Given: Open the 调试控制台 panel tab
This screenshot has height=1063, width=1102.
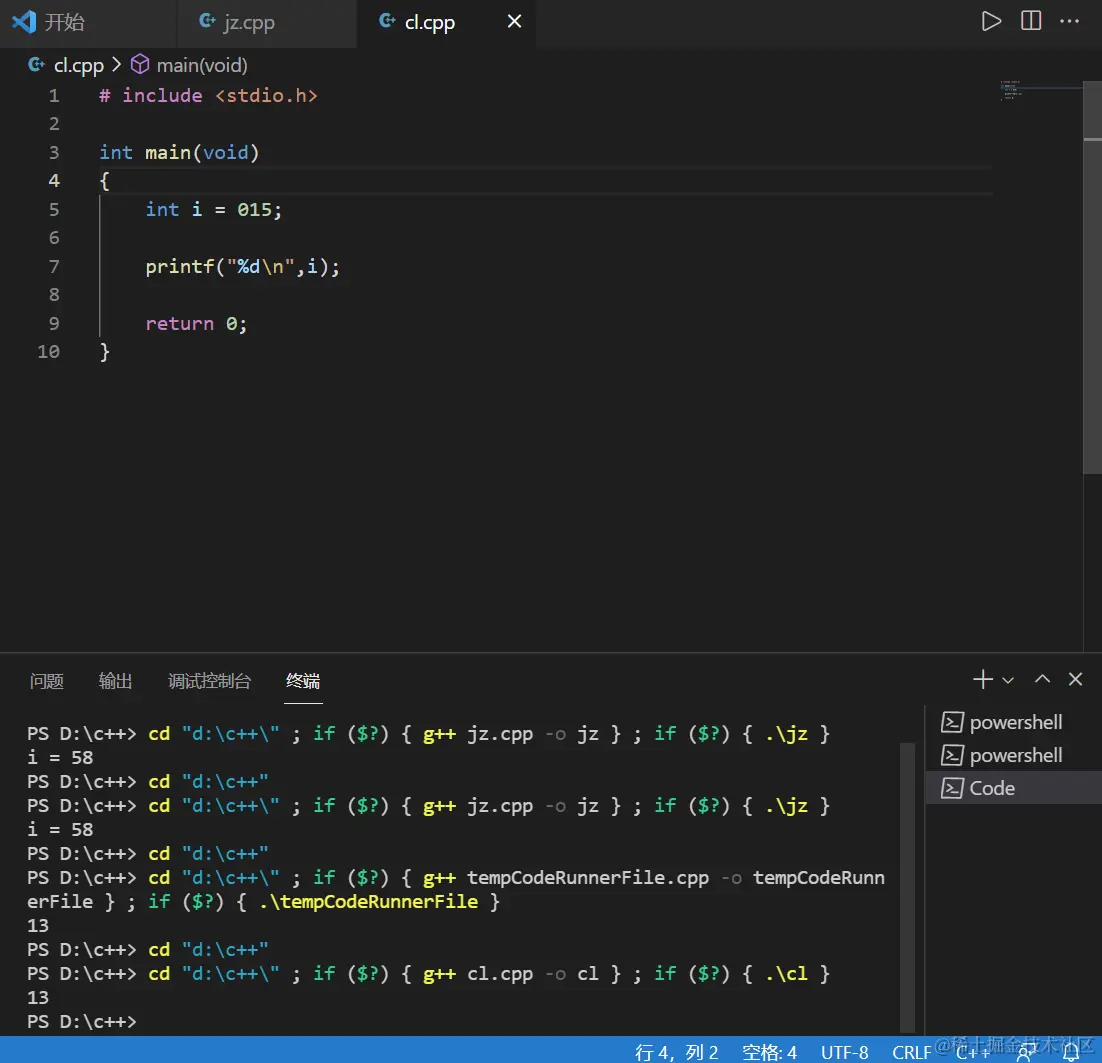Looking at the screenshot, I should [209, 681].
